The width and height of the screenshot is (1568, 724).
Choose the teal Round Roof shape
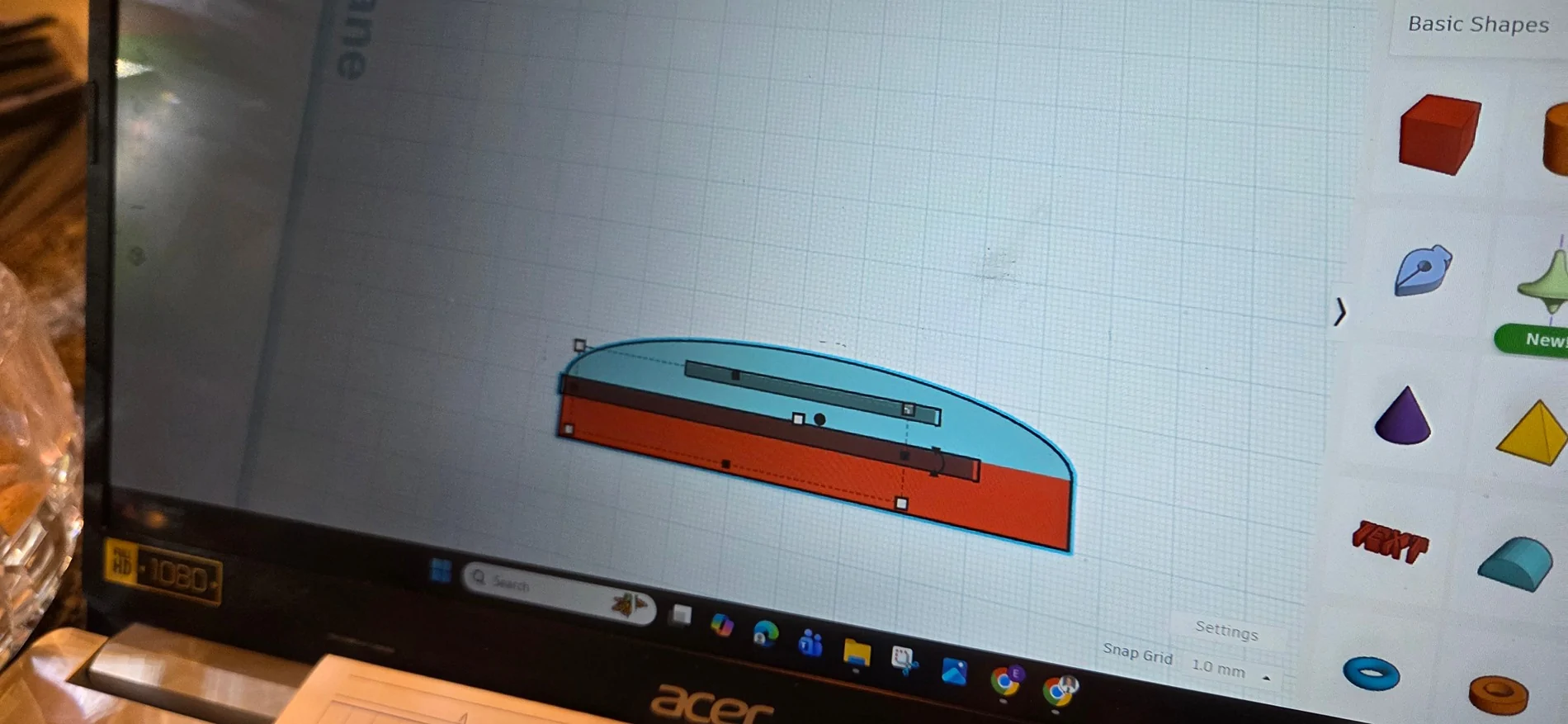(1514, 563)
